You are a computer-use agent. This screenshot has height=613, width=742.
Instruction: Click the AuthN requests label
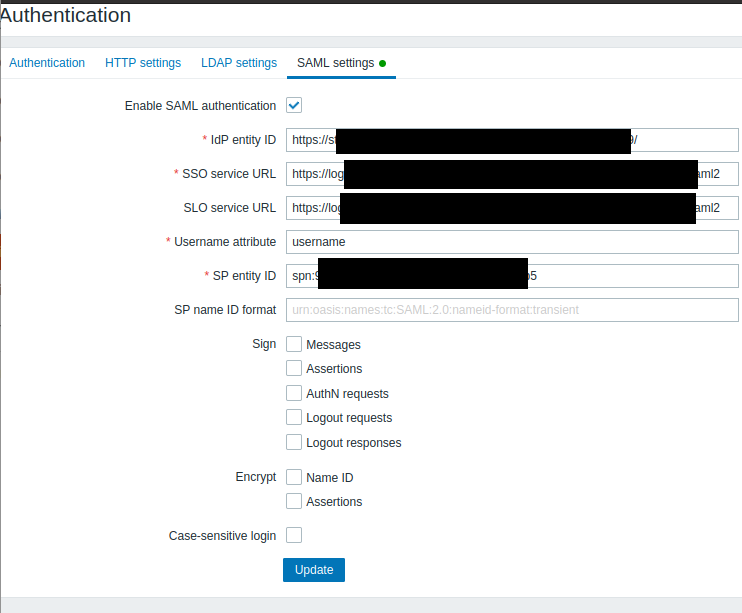tap(347, 394)
